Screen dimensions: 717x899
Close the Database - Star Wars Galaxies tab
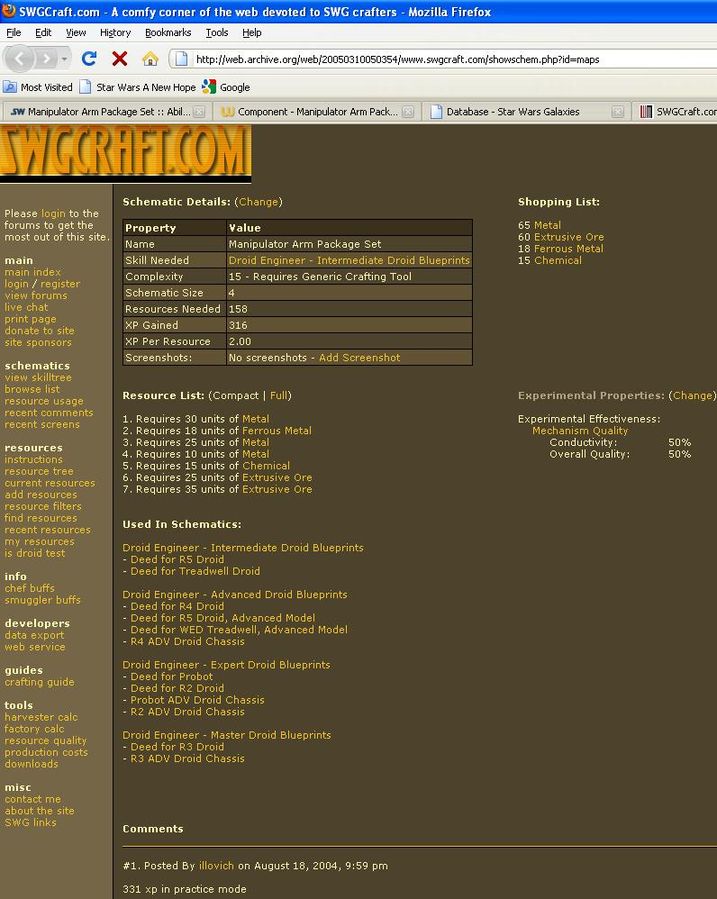click(618, 112)
